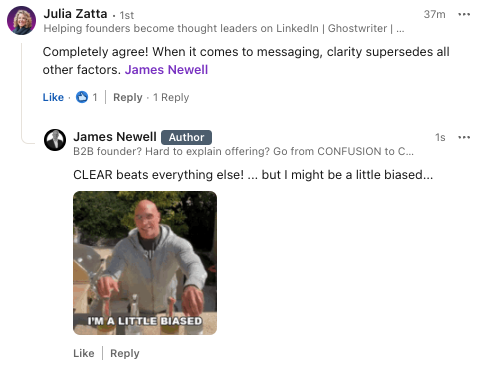Open the "I'm a little biased" GIF
Image resolution: width=490 pixels, height=370 pixels.
[x=145, y=263]
